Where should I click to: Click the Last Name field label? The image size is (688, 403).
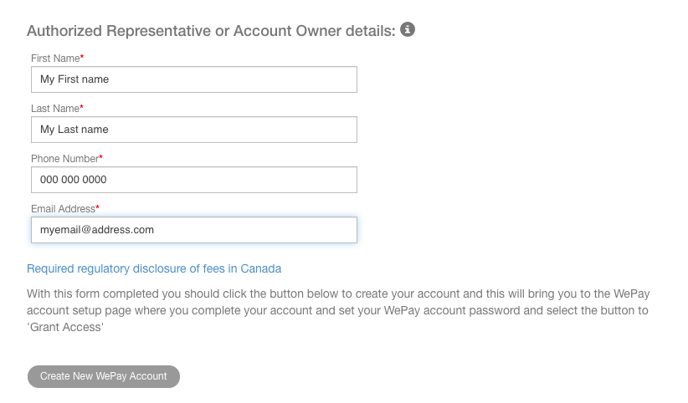tap(54, 109)
